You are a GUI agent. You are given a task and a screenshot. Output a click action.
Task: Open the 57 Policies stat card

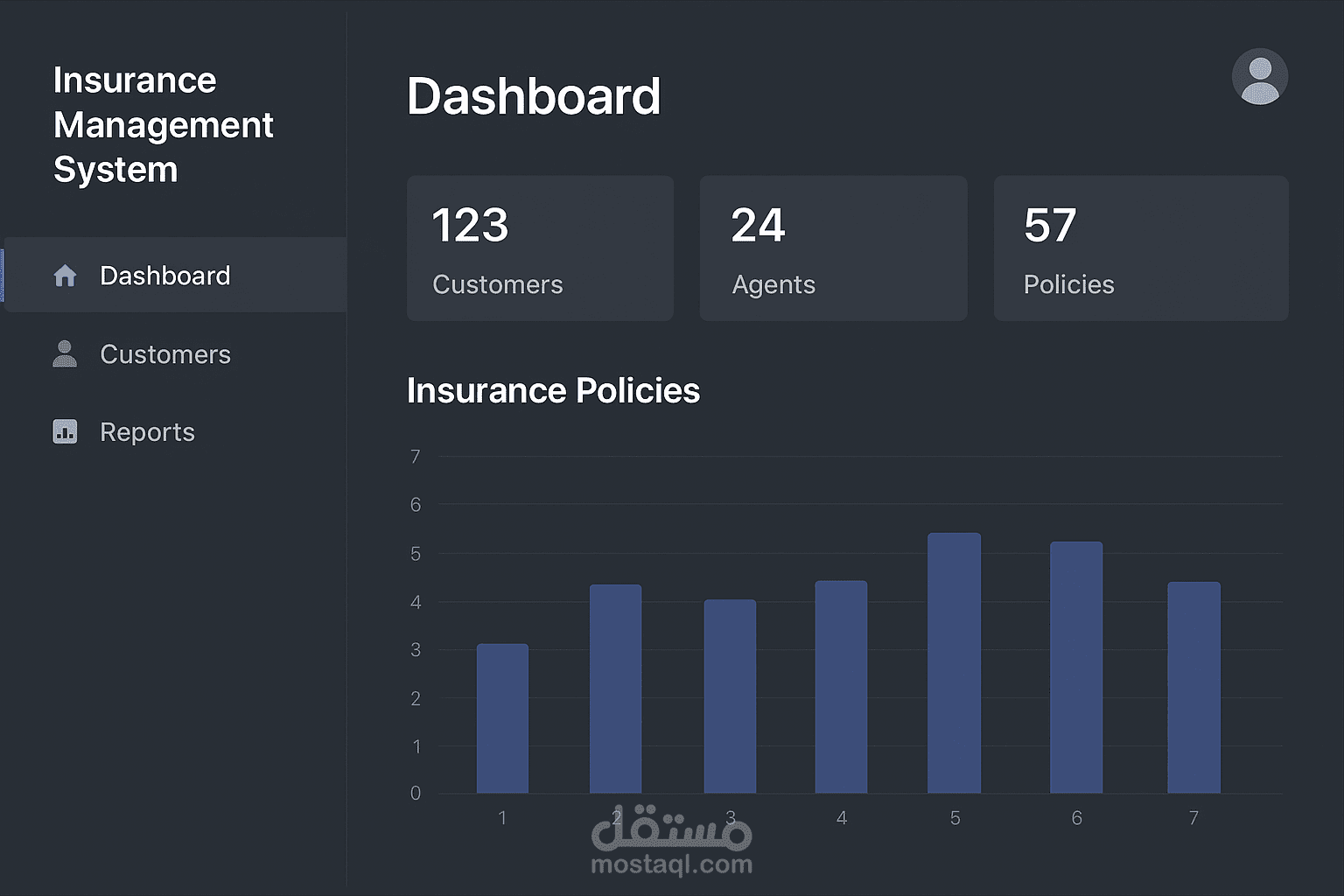point(1140,248)
